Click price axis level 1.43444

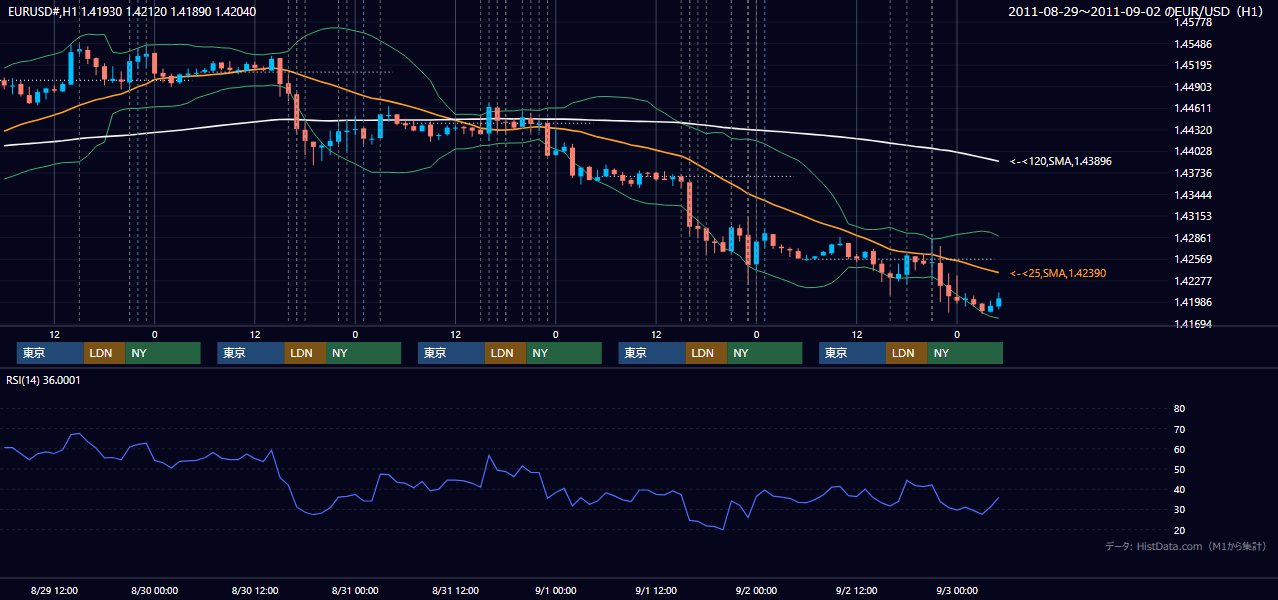[x=1192, y=195]
